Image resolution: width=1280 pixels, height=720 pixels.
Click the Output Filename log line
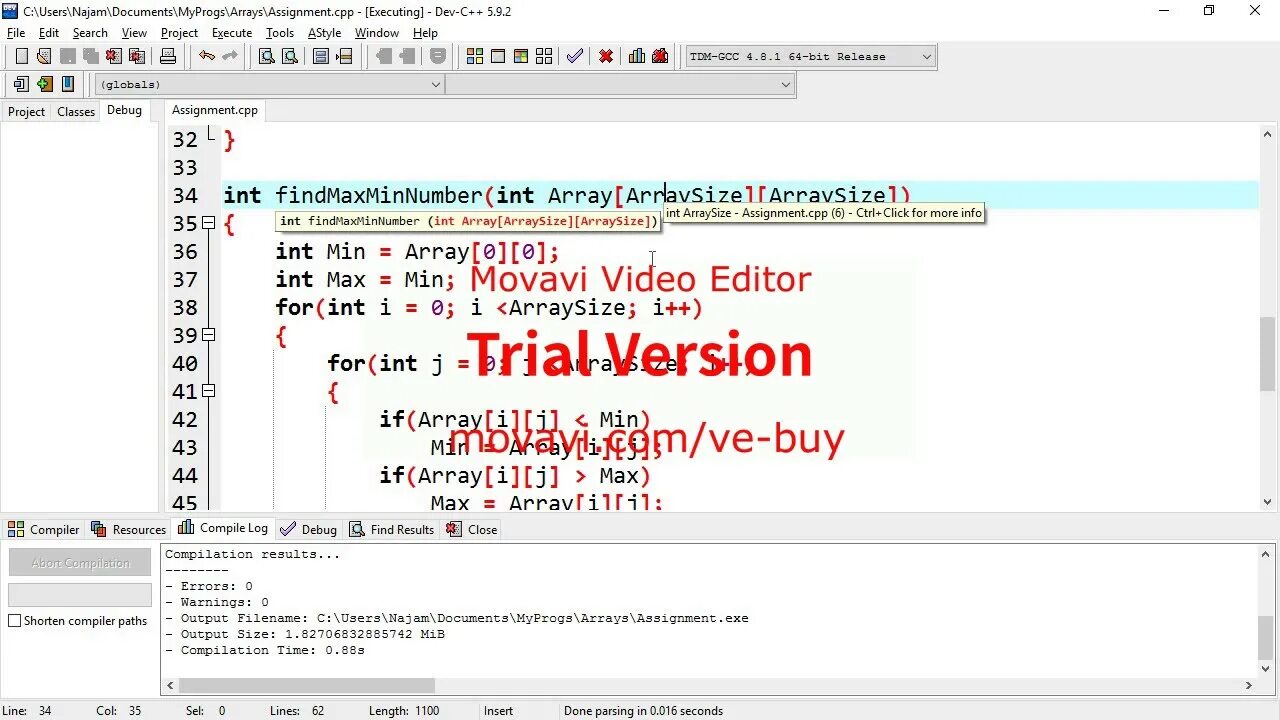[457, 618]
